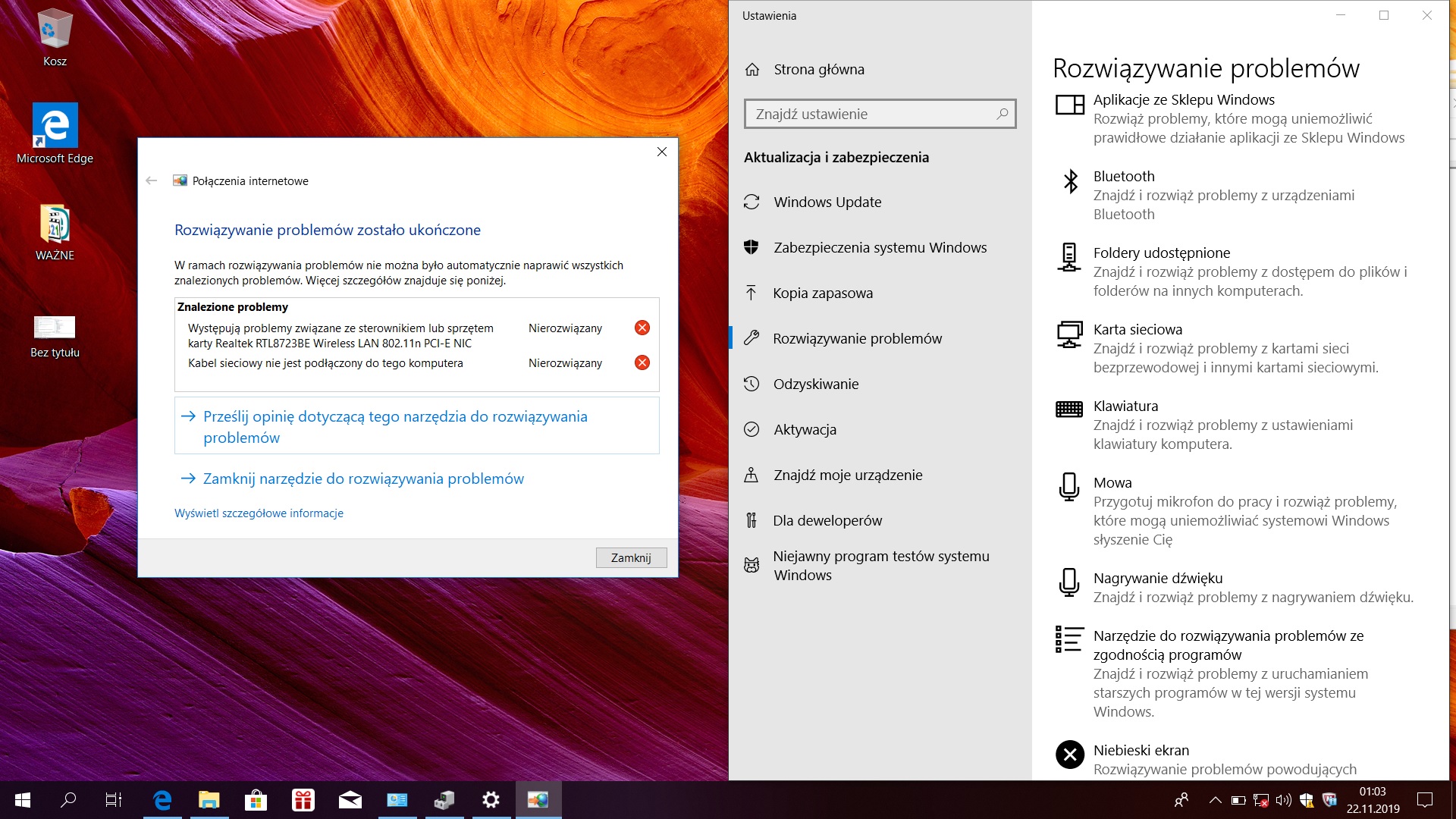
Task: Select the Karta sieciowa network icon
Action: coord(1069,334)
